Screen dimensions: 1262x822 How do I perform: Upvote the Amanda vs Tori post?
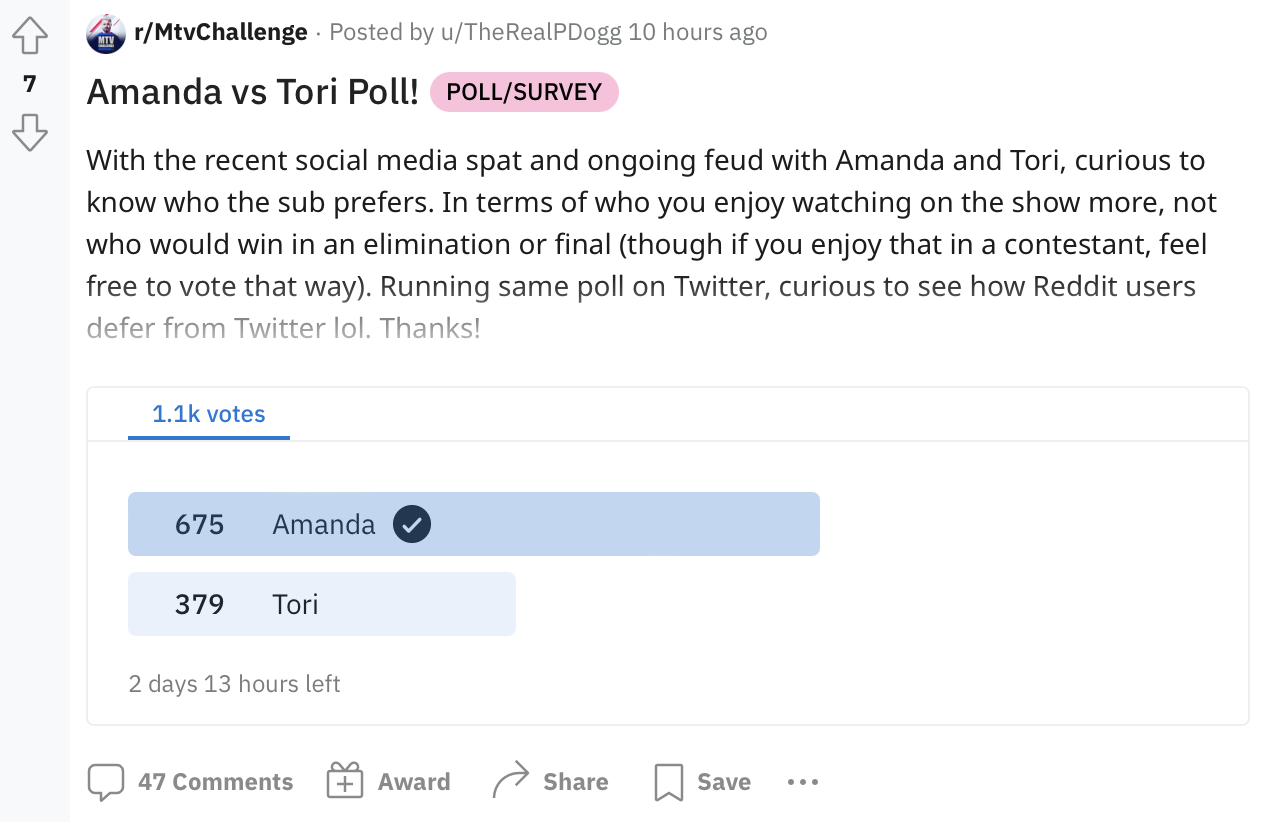click(30, 36)
